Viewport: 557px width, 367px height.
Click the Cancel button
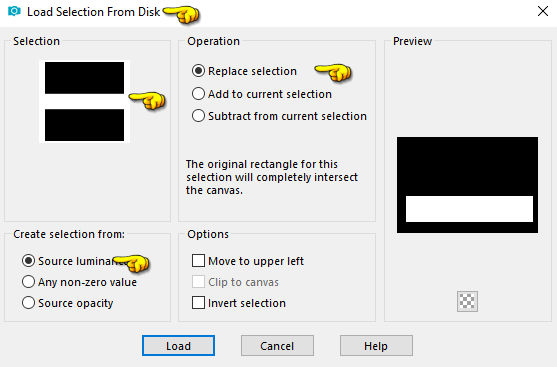coord(277,345)
